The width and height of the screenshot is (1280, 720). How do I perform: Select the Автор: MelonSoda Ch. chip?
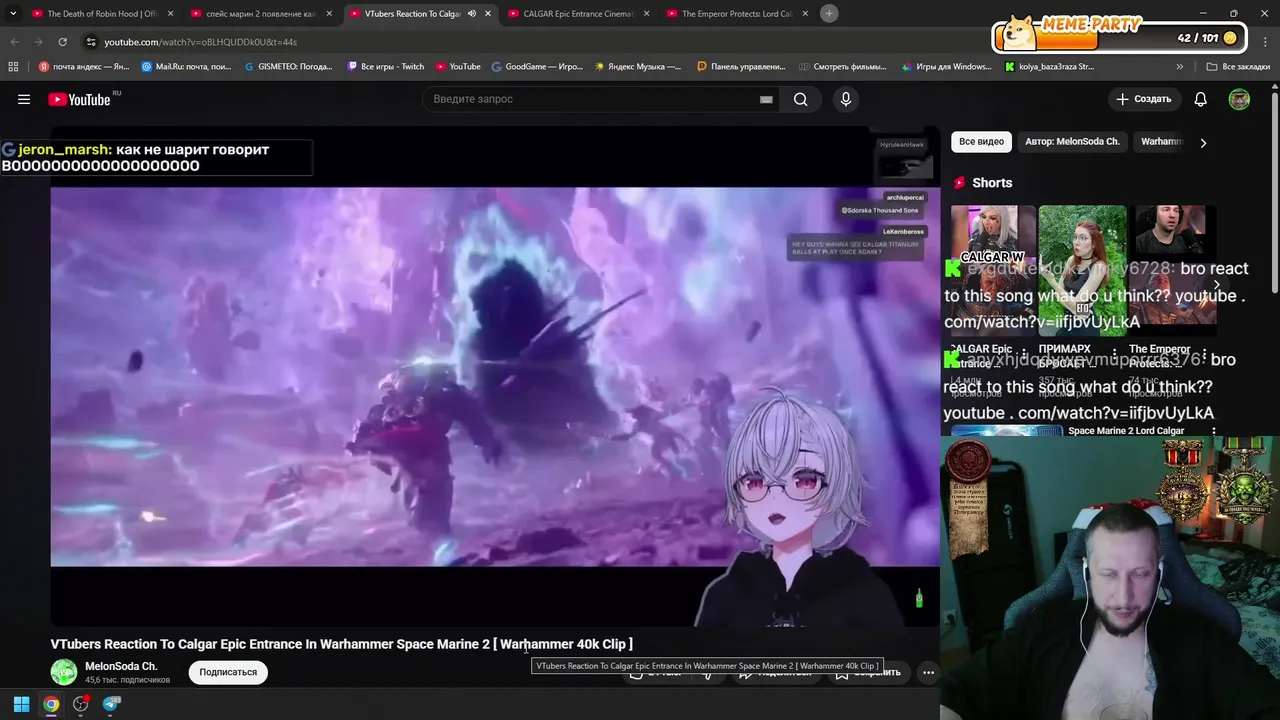point(1072,142)
